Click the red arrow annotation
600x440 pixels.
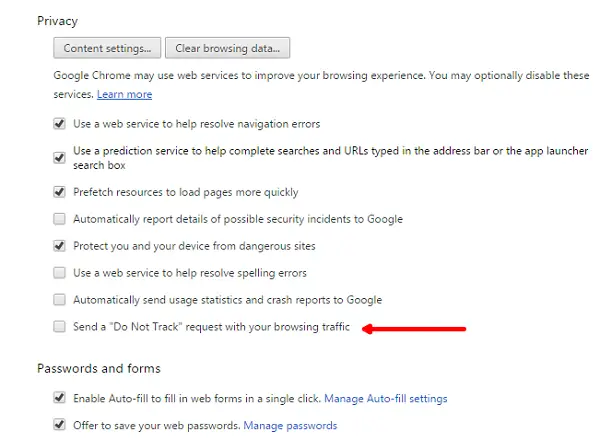point(414,329)
